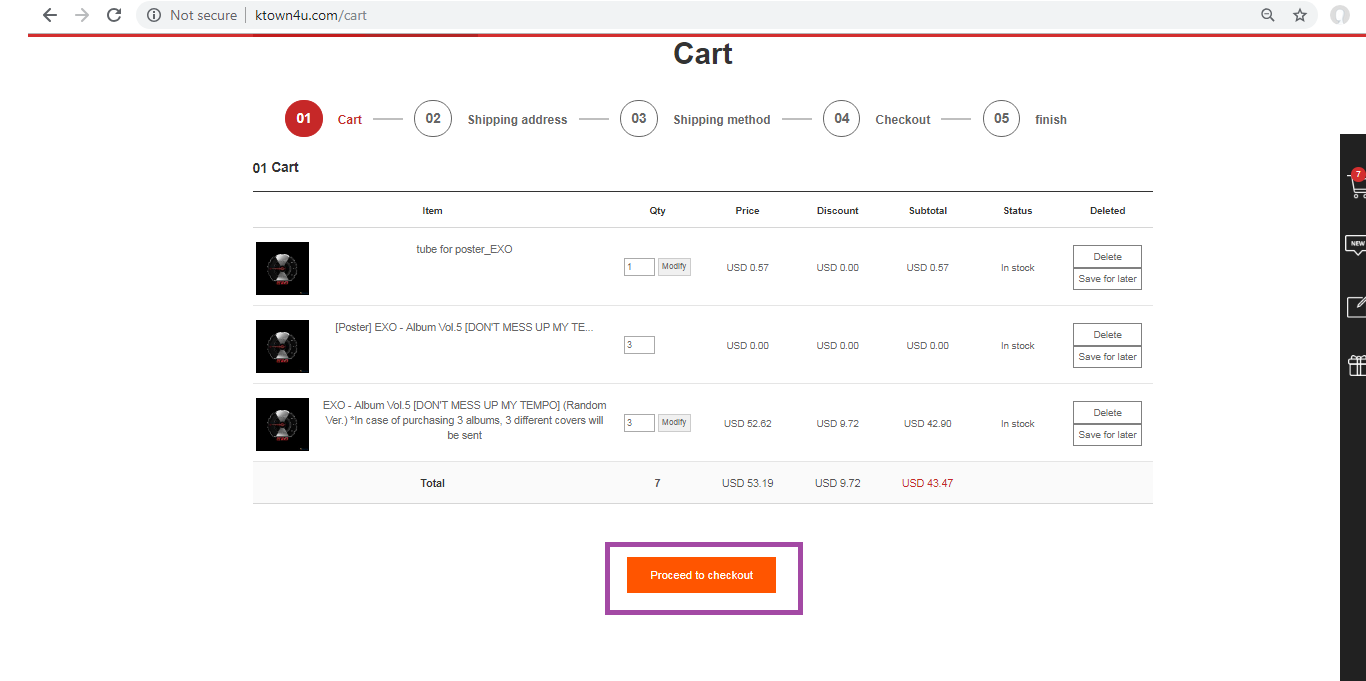Click the Total row label
The height and width of the screenshot is (681, 1366).
point(432,483)
